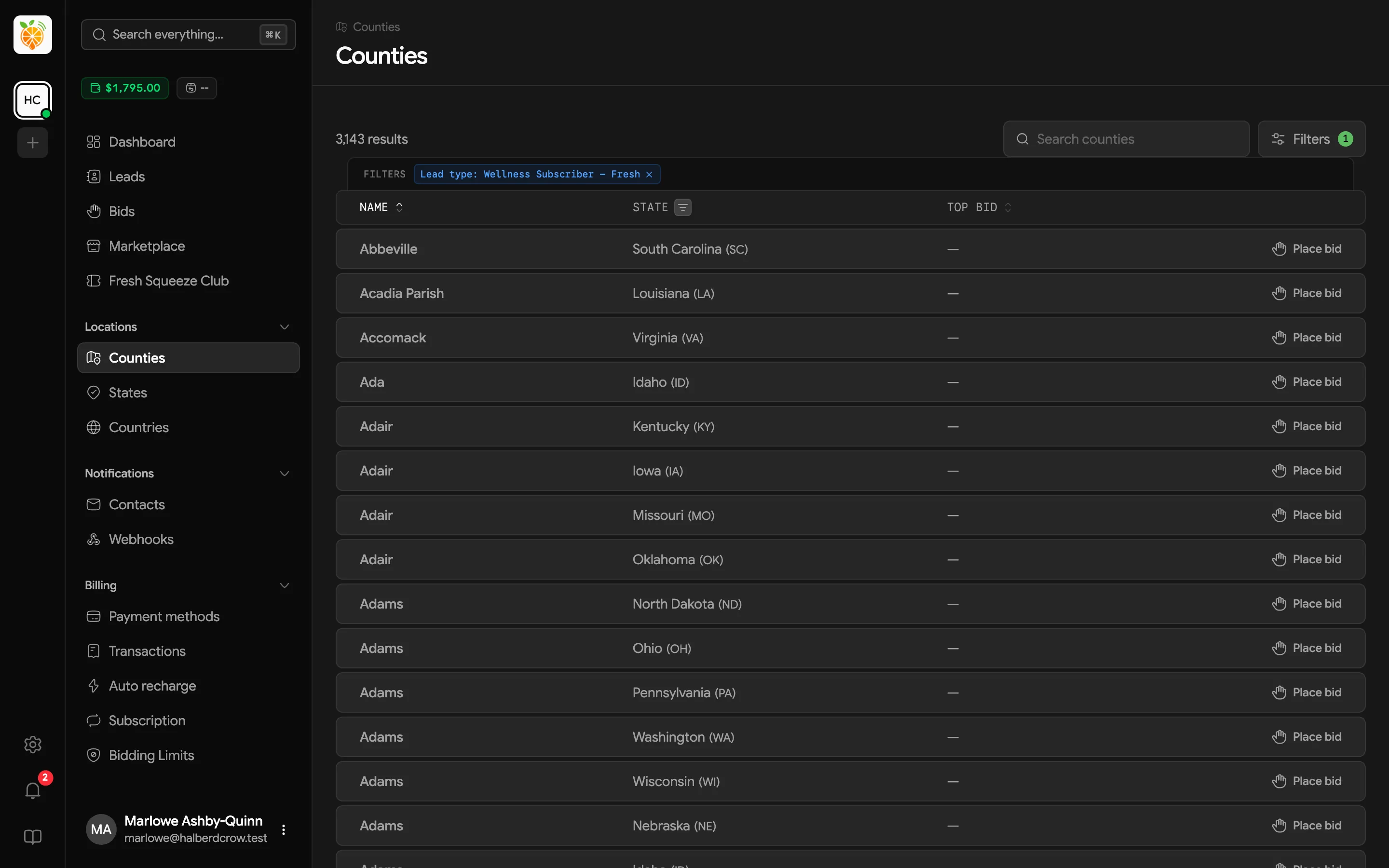The width and height of the screenshot is (1389, 868).
Task: Select the HC workspace avatar
Action: point(33,100)
